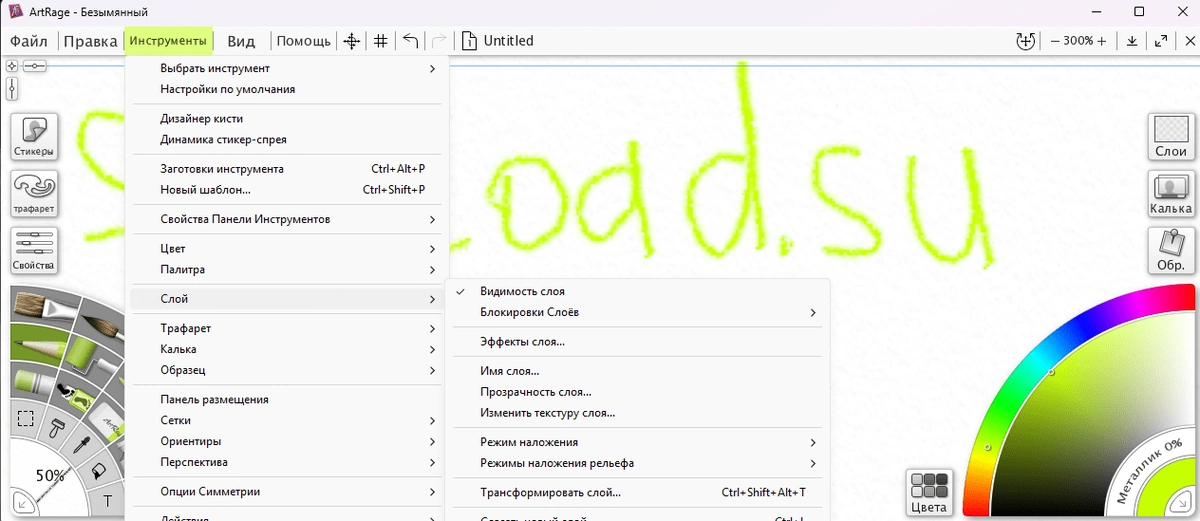Open the трафарет stencil panel
1200x521 pixels.
(x=34, y=193)
